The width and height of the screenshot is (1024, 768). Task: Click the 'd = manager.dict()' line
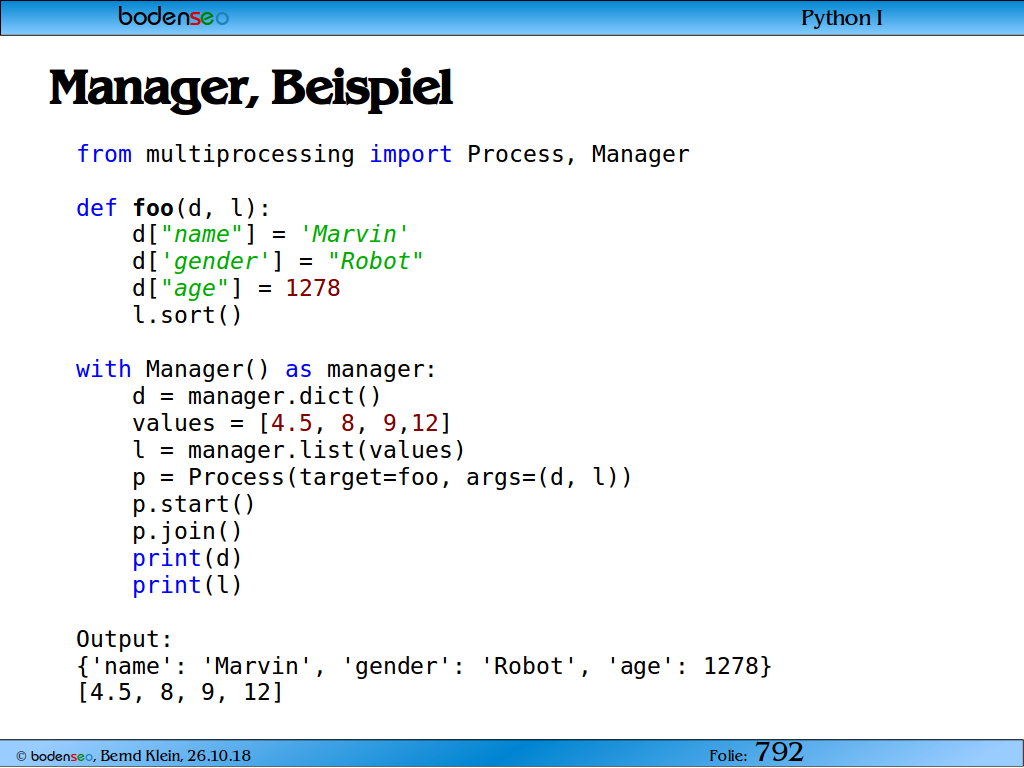pyautogui.click(x=257, y=396)
